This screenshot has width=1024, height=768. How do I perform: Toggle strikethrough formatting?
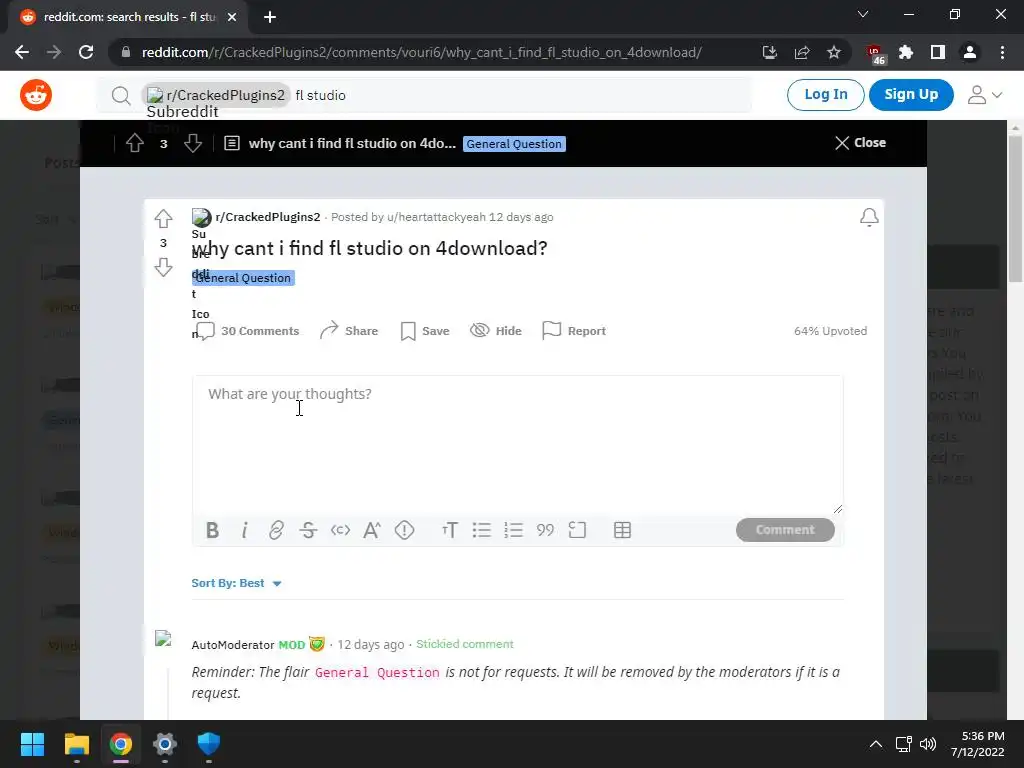(308, 530)
